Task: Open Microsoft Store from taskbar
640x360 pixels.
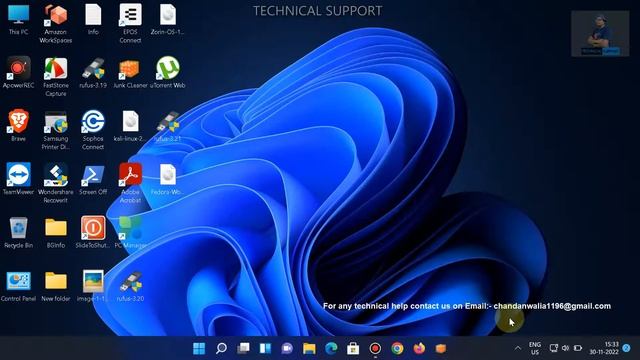Action: pyautogui.click(x=353, y=348)
